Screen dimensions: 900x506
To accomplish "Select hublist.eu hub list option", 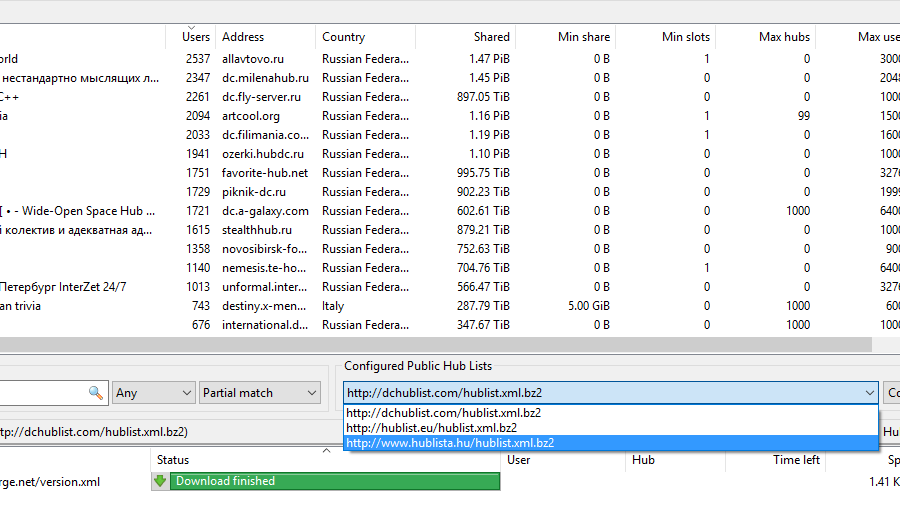I will 431,427.
